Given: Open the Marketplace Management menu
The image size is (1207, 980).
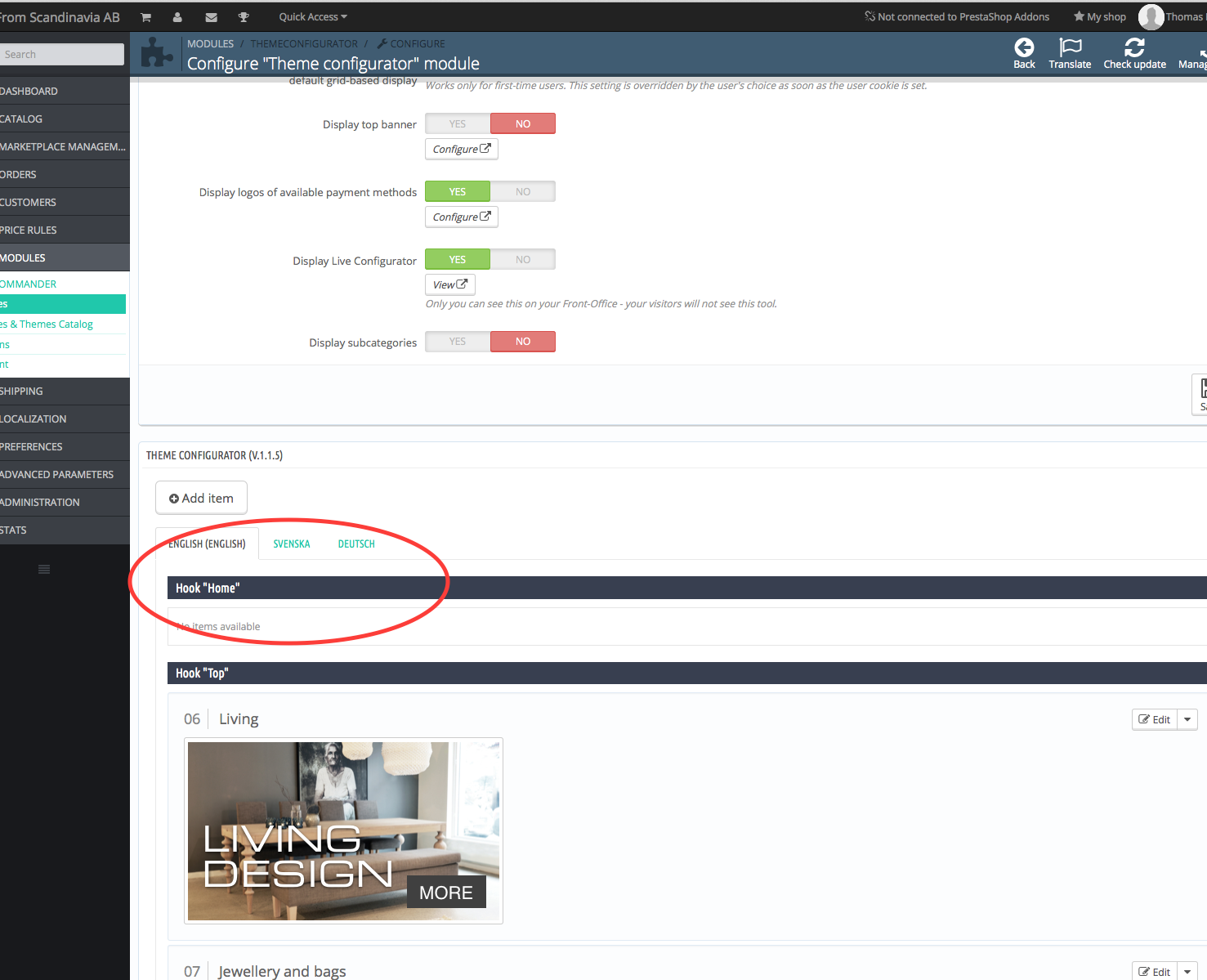Looking at the screenshot, I should [x=65, y=146].
